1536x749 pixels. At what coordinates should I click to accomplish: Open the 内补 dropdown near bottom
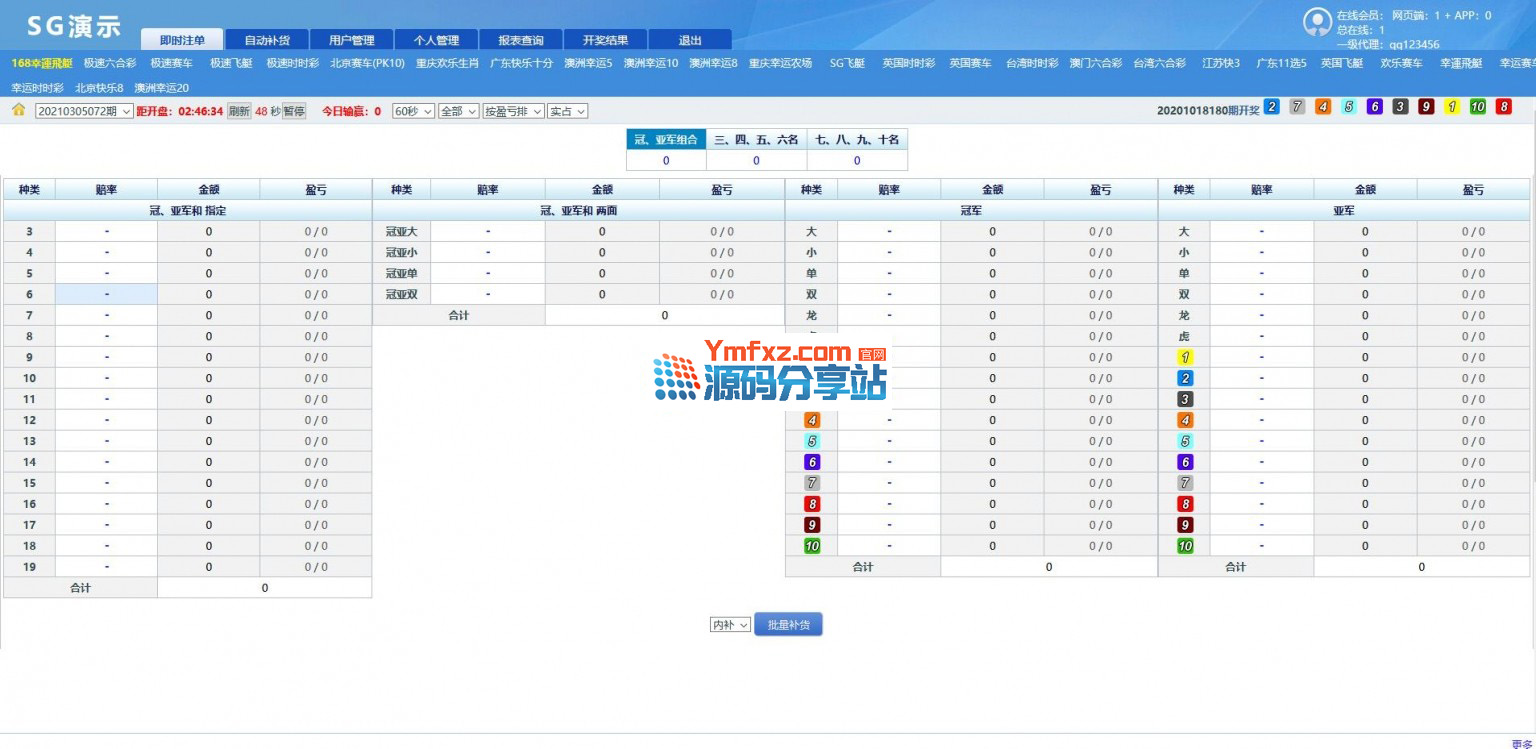tap(730, 625)
